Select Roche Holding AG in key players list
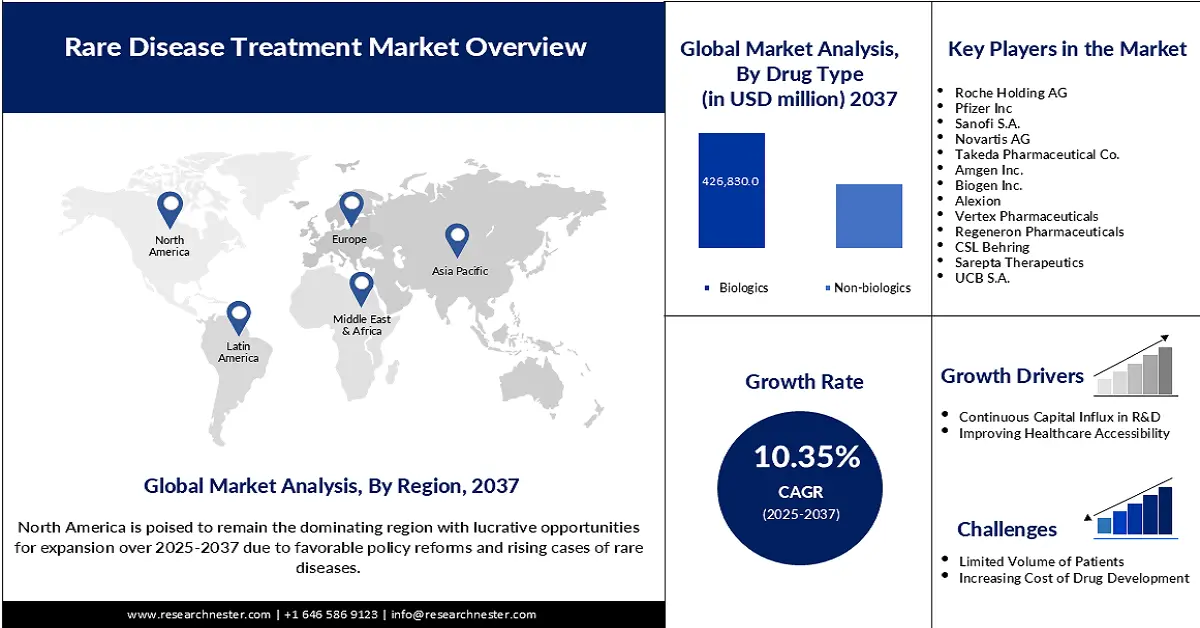 tap(1010, 92)
